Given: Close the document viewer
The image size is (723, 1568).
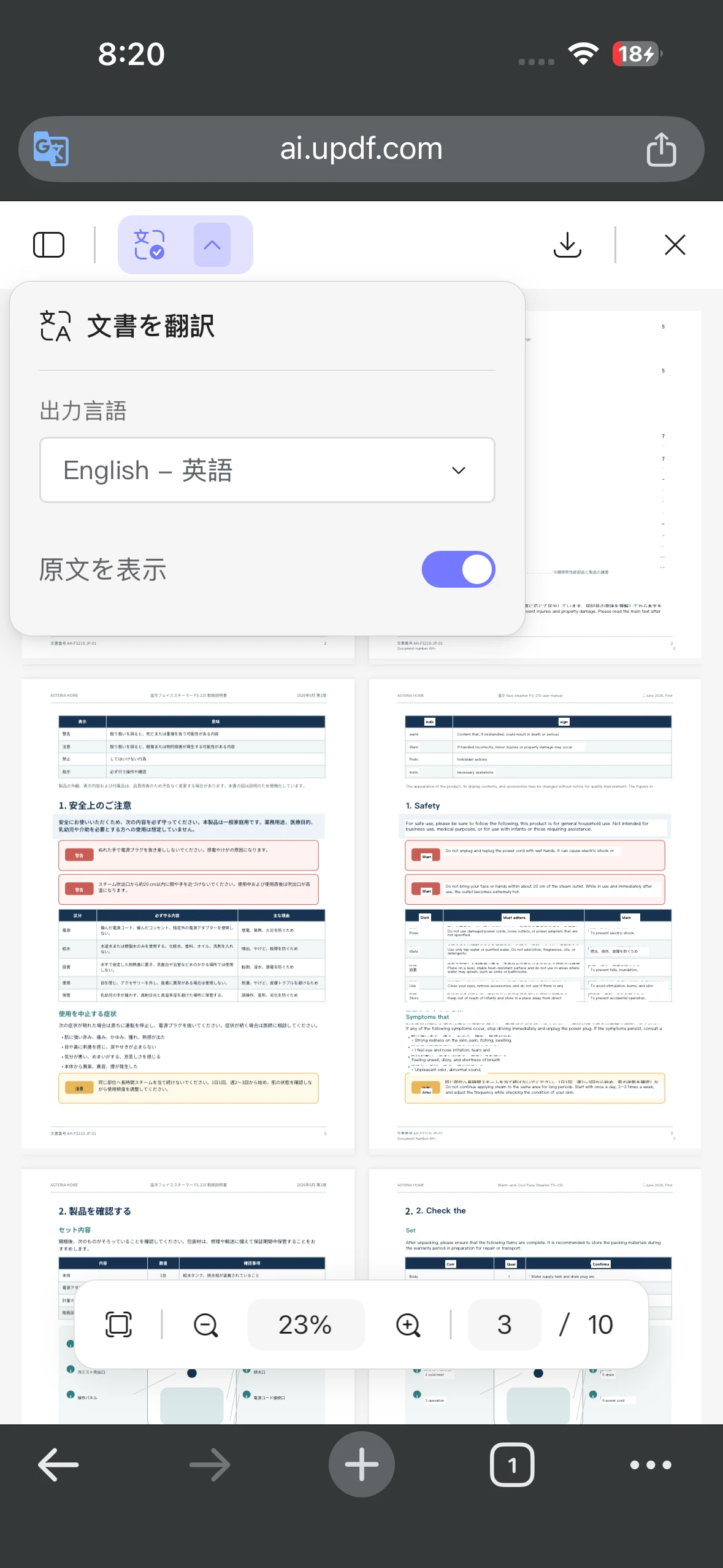Looking at the screenshot, I should click(675, 245).
